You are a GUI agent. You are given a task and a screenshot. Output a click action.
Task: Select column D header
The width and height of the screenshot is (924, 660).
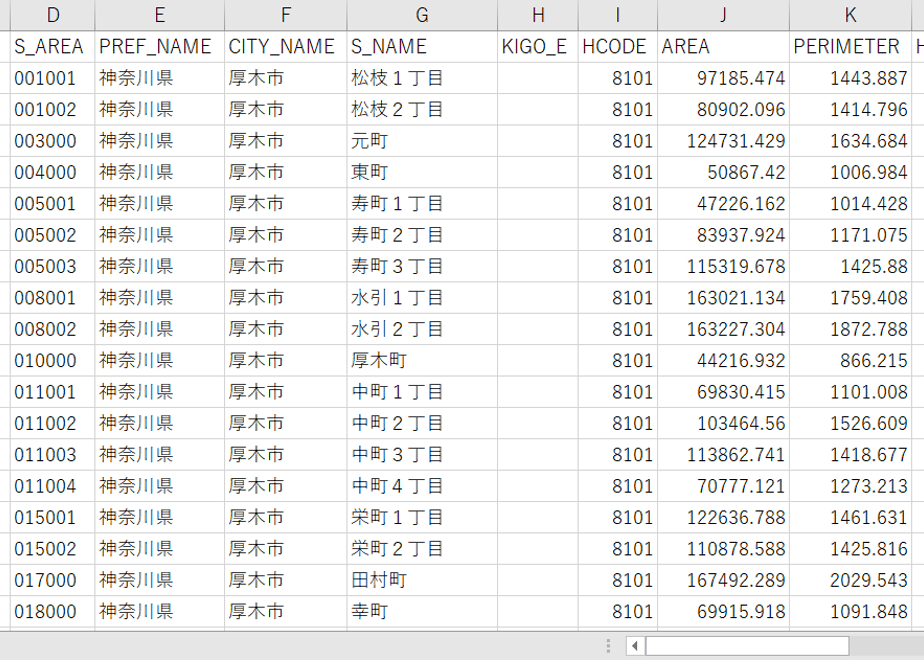tap(52, 15)
